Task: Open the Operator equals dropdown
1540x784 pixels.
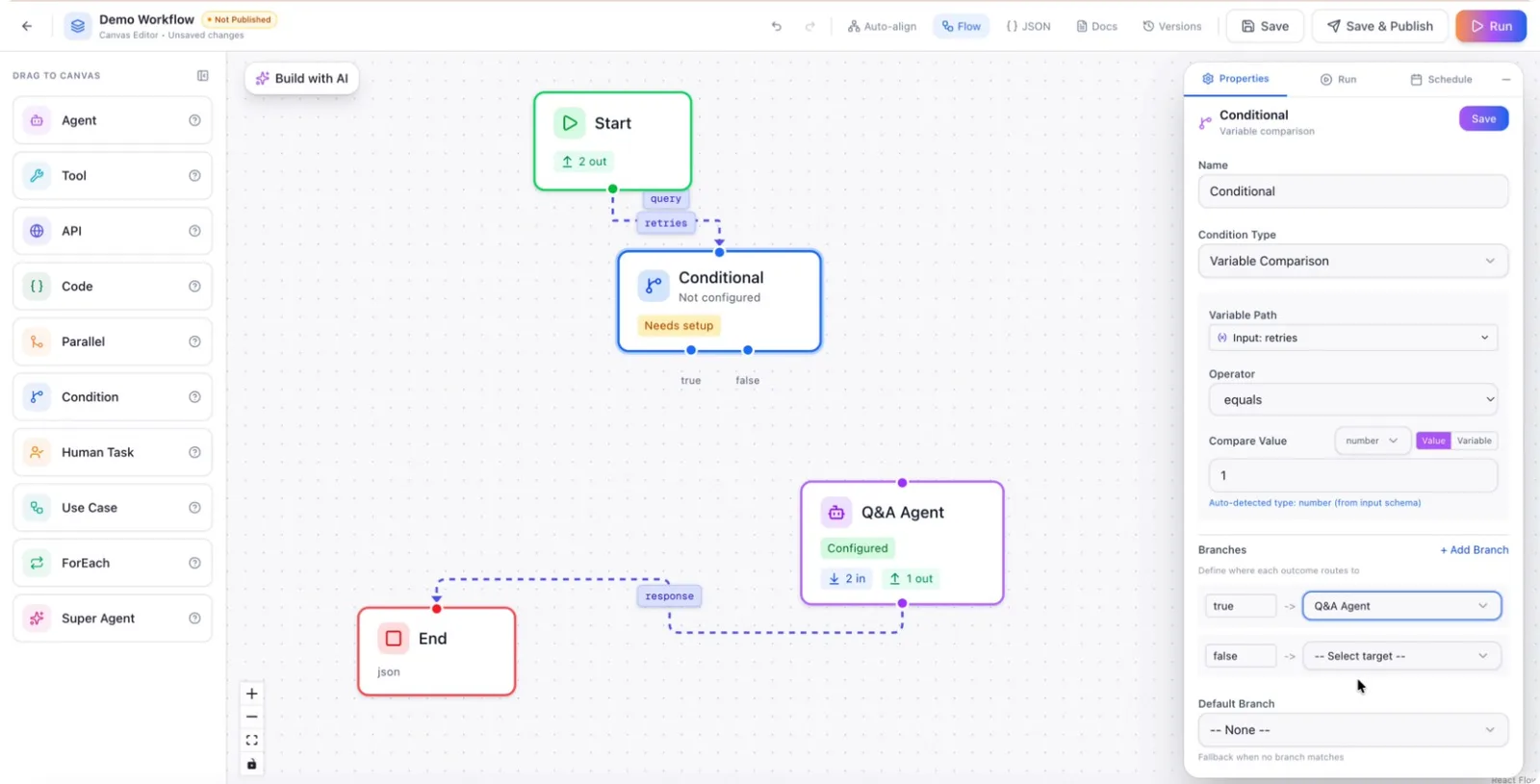Action: [x=1352, y=399]
